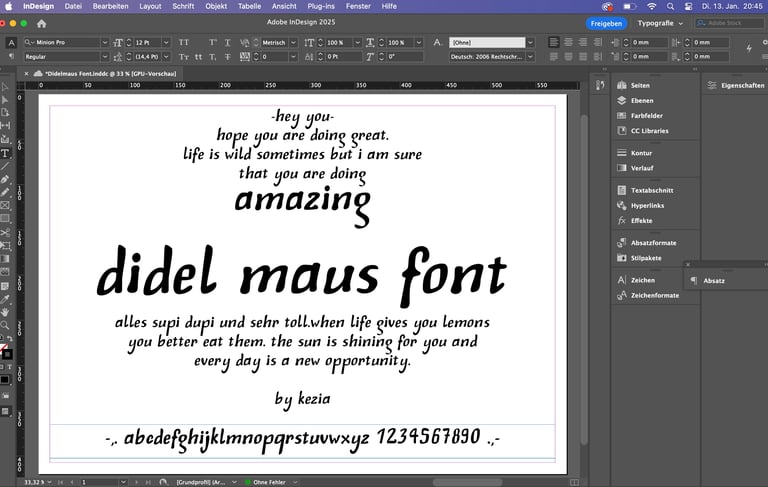
Task: Select the Rectangle Frame tool
Action: (x=5, y=205)
